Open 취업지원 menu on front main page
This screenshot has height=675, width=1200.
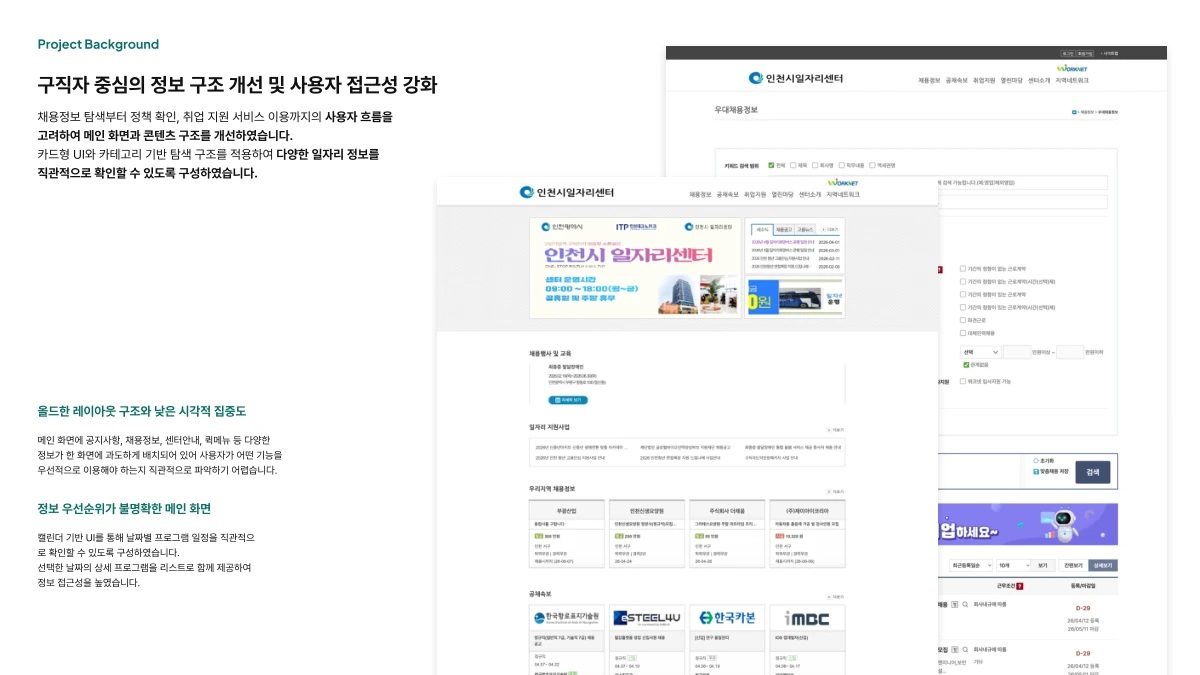(755, 194)
